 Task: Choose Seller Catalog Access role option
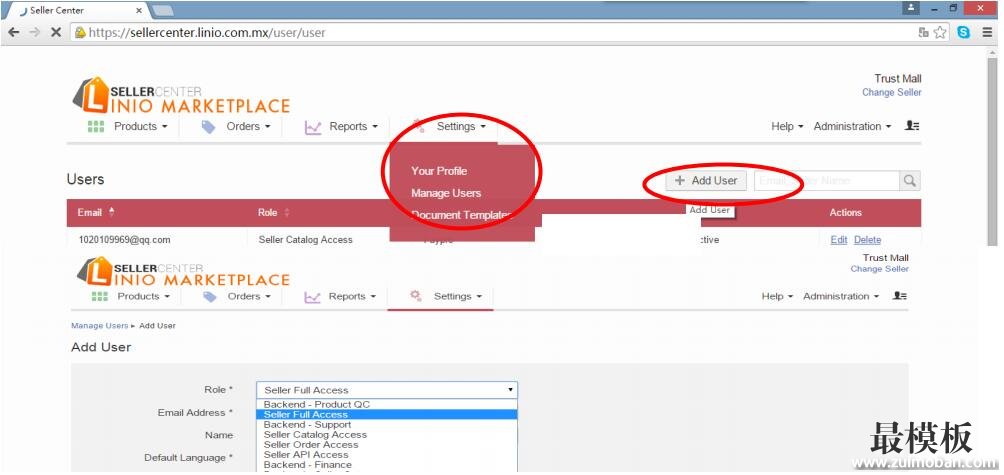coord(387,435)
